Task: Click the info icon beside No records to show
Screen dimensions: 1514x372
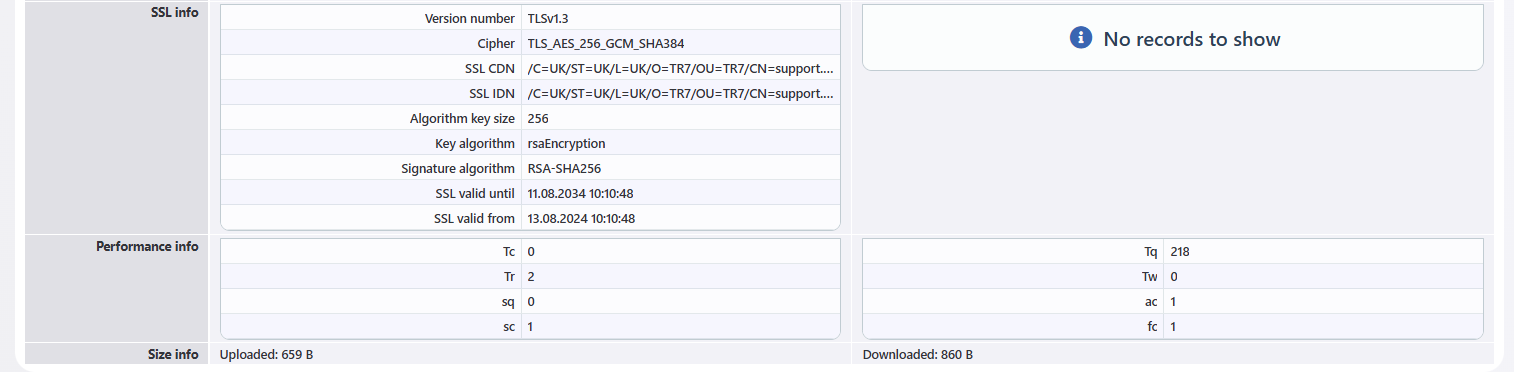Action: tap(1080, 38)
